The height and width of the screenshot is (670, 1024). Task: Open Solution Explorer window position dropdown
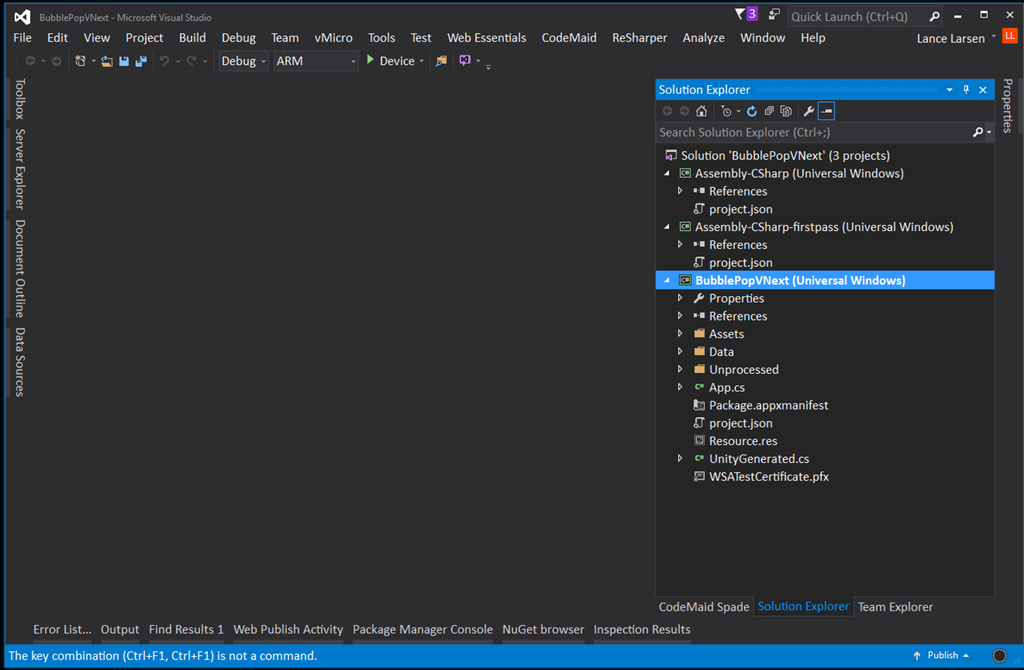tap(950, 90)
